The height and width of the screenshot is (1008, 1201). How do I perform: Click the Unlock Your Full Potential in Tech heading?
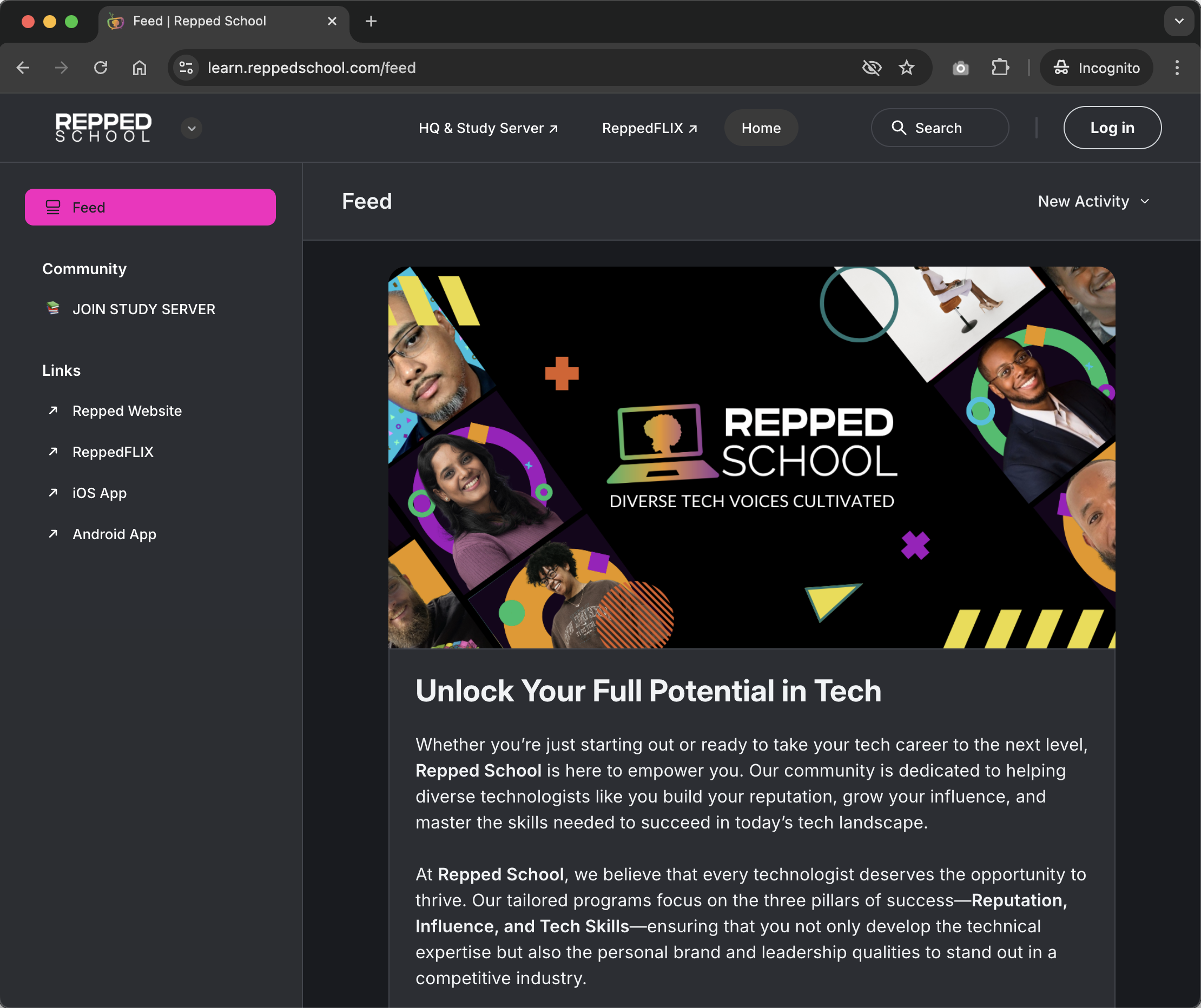click(x=648, y=691)
